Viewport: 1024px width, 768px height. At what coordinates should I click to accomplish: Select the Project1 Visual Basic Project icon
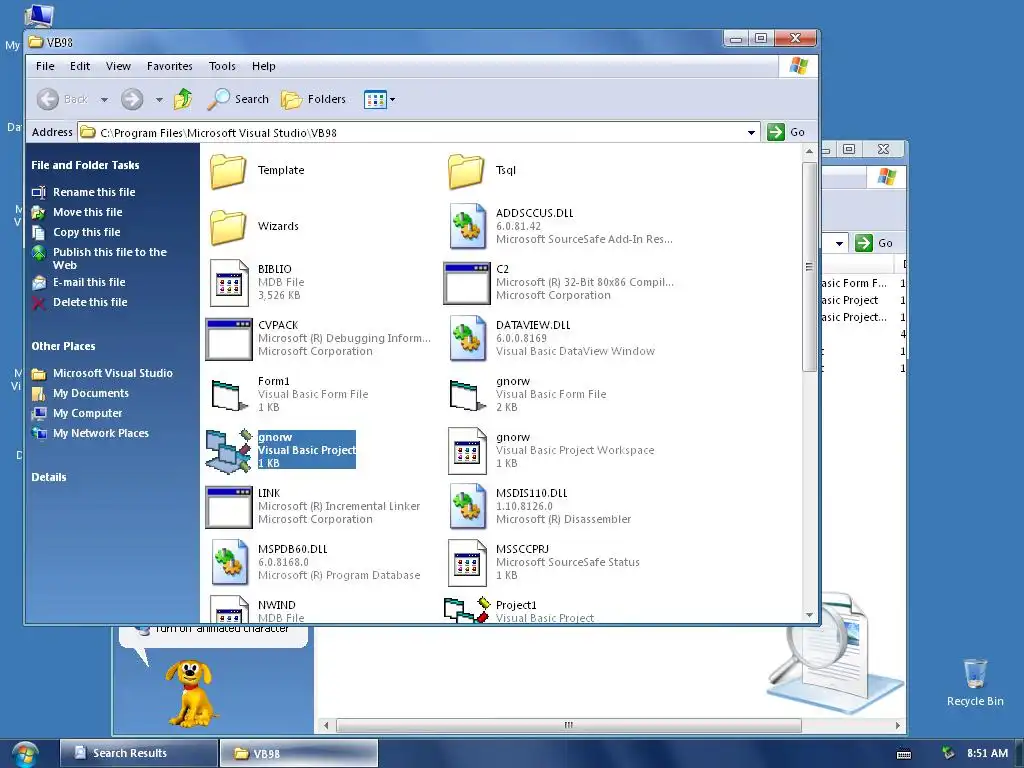coord(466,610)
